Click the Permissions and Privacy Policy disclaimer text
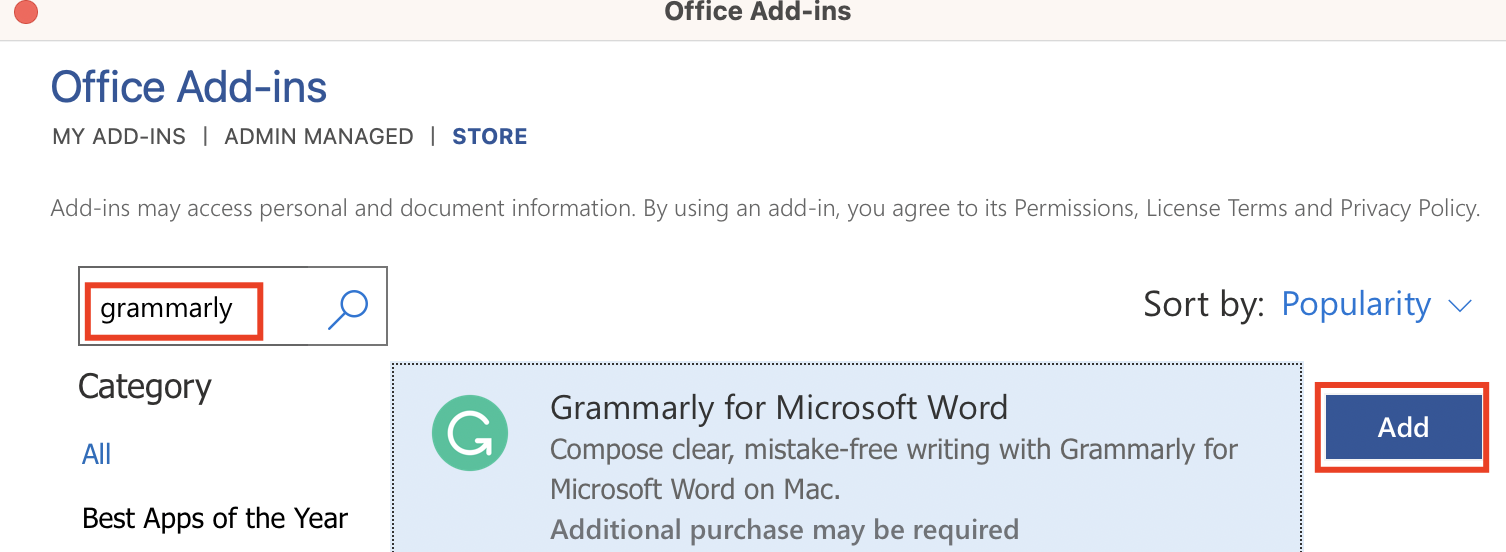This screenshot has width=1506, height=552. [765, 209]
